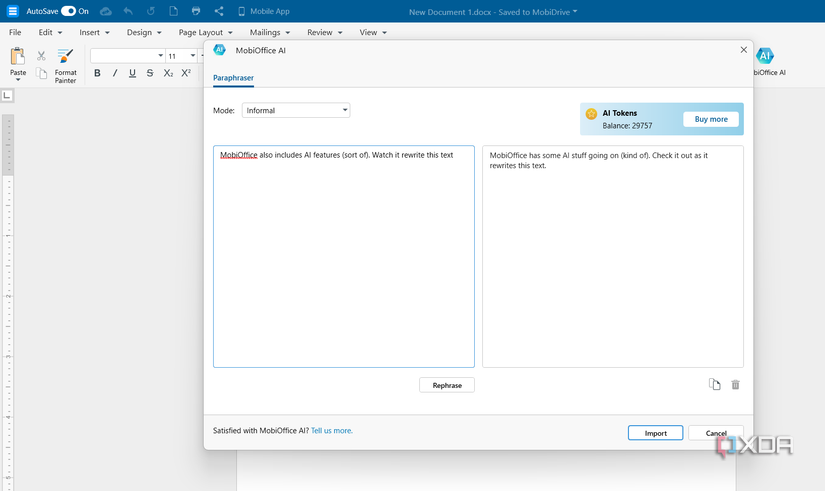Screen dimensions: 825x491
Task: Open the Mailings menu
Action: [x=269, y=32]
